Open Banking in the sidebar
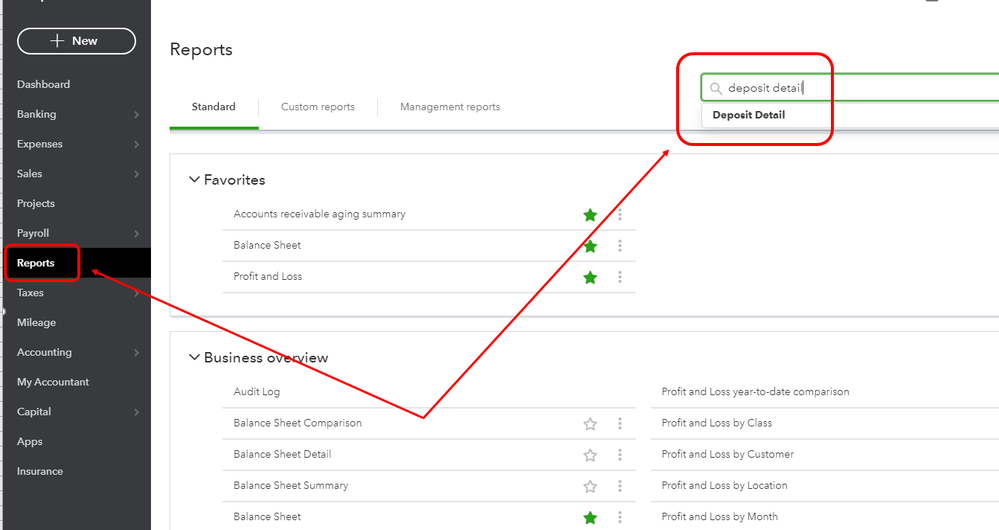The image size is (999, 530). (x=36, y=114)
